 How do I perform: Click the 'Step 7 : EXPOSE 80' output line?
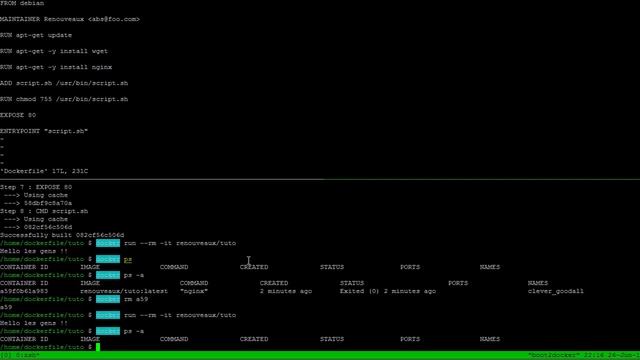pyautogui.click(x=36, y=187)
